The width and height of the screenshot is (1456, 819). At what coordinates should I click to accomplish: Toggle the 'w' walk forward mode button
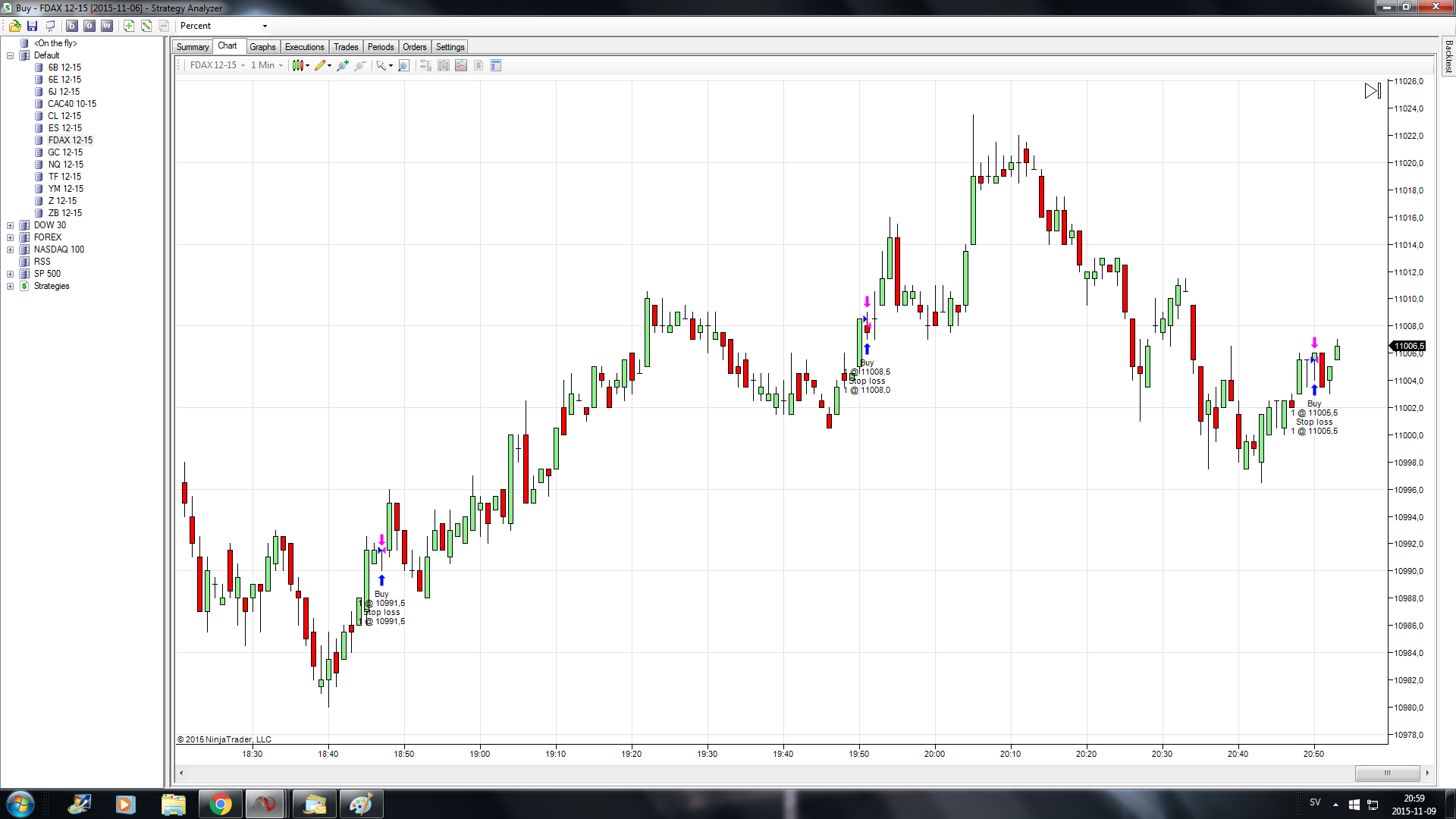[107, 26]
